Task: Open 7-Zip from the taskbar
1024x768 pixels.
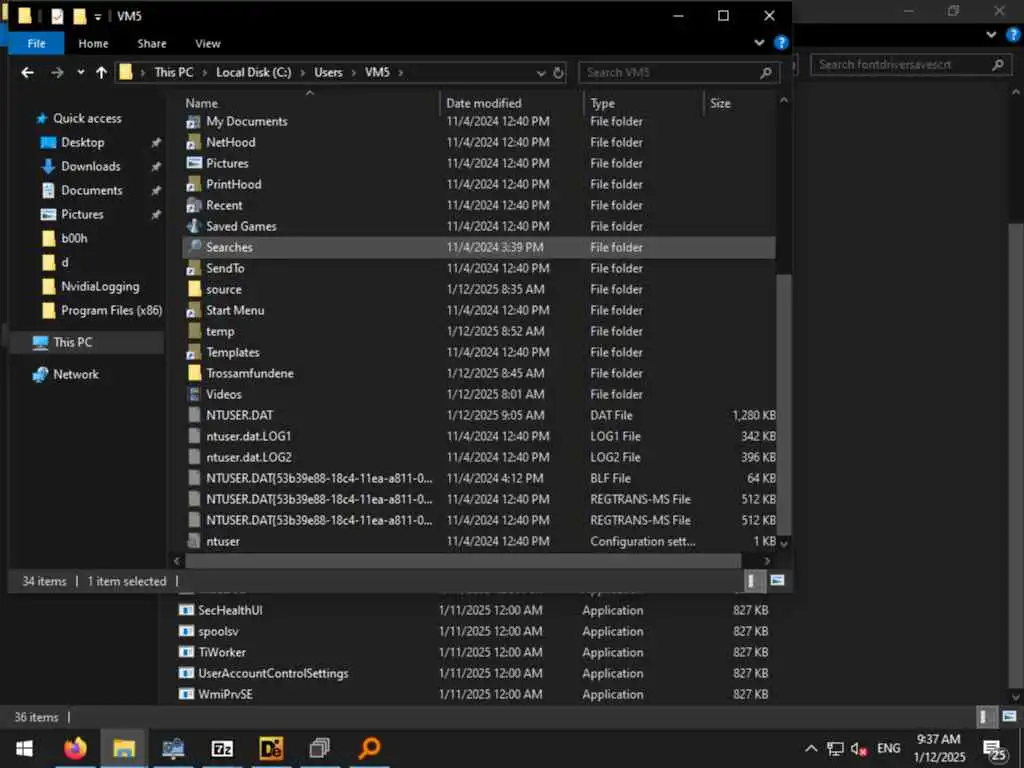Action: tap(222, 748)
